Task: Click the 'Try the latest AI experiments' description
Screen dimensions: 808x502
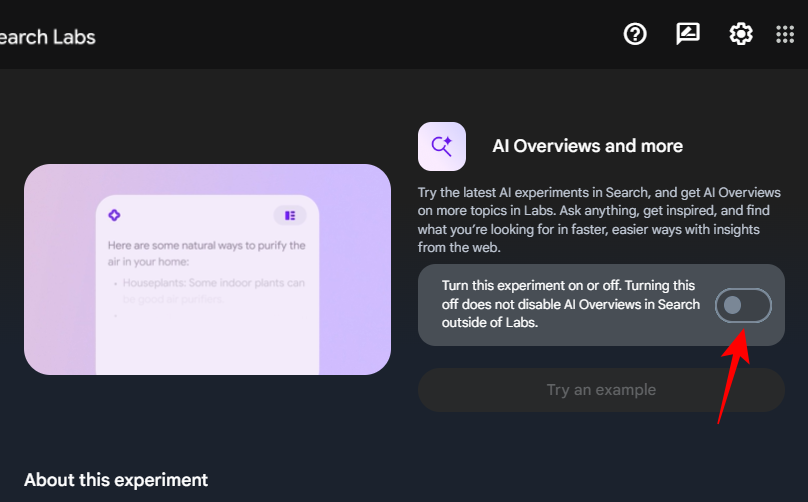Action: pyautogui.click(x=599, y=220)
